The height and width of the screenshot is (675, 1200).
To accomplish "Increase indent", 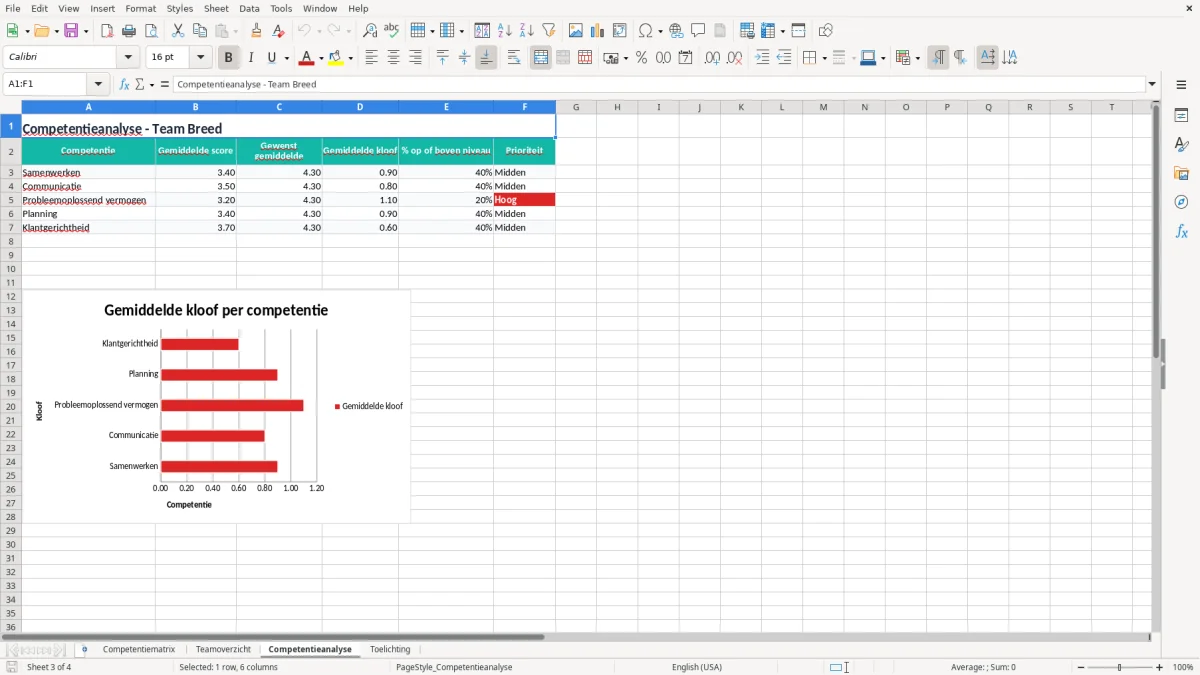I will [762, 58].
